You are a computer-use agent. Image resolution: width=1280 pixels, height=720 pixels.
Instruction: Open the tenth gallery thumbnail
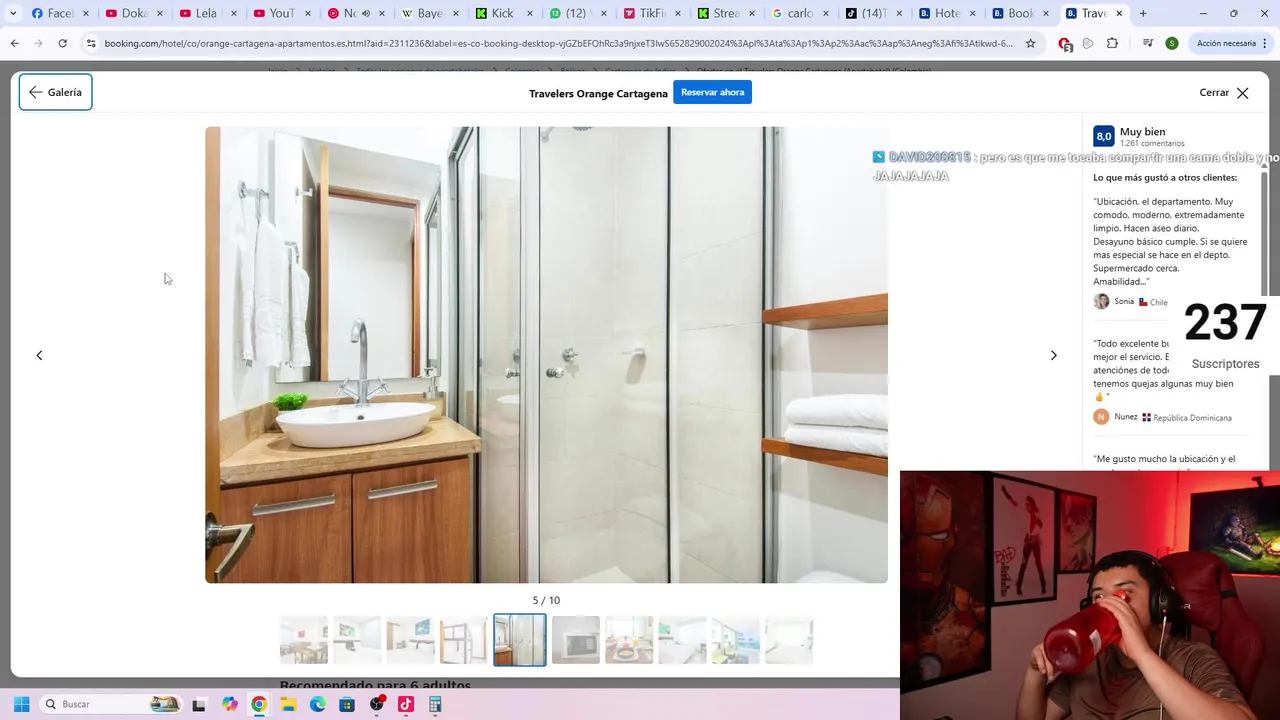point(789,640)
